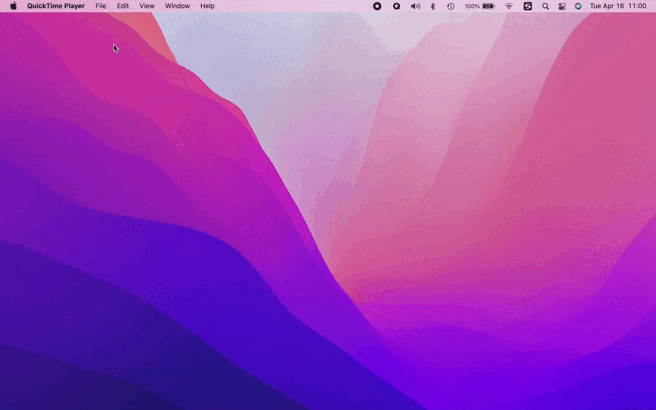Image resolution: width=656 pixels, height=410 pixels.
Task: Open the Help menu
Action: pos(207,6)
